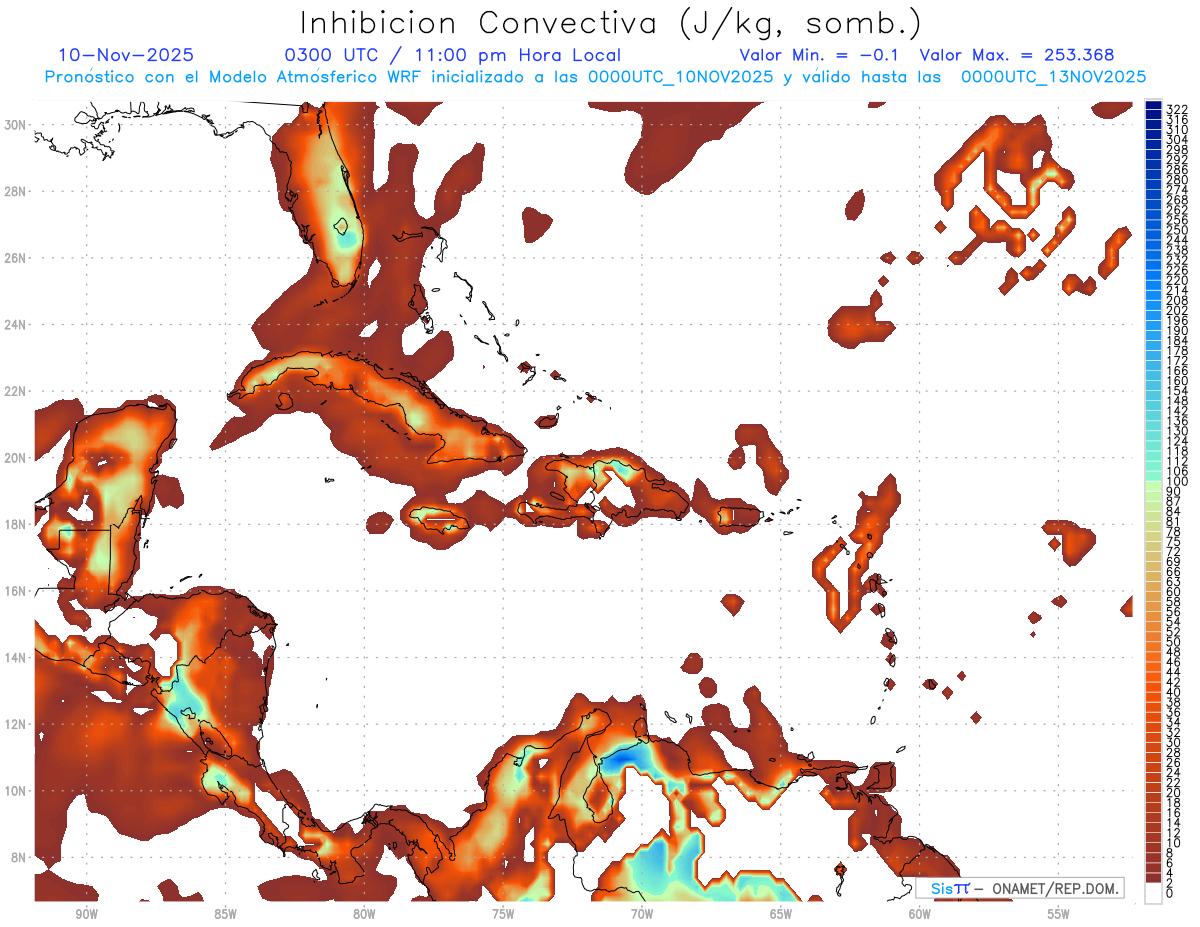The height and width of the screenshot is (927, 1200).
Task: Click the darkest blue 322 colorbar swatch
Action: click(x=1154, y=106)
